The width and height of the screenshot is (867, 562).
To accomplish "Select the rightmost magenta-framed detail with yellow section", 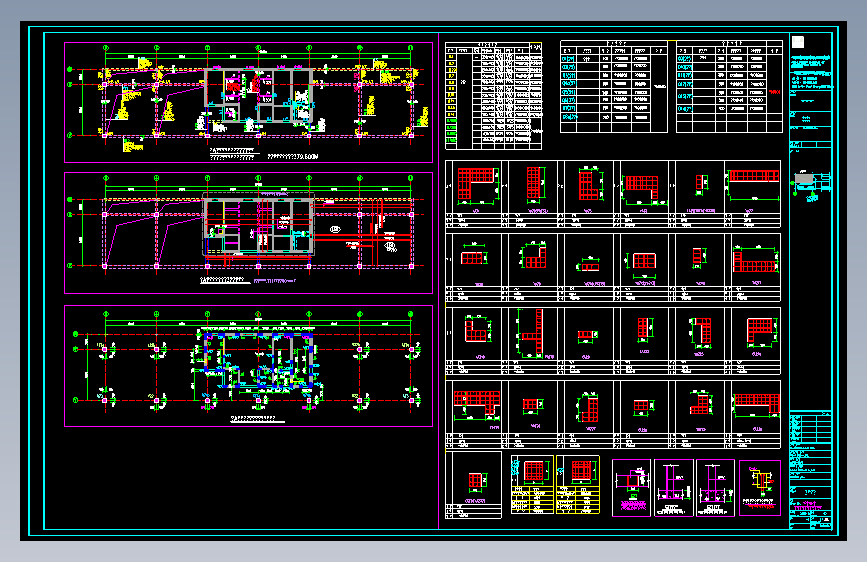I will pyautogui.click(x=760, y=488).
